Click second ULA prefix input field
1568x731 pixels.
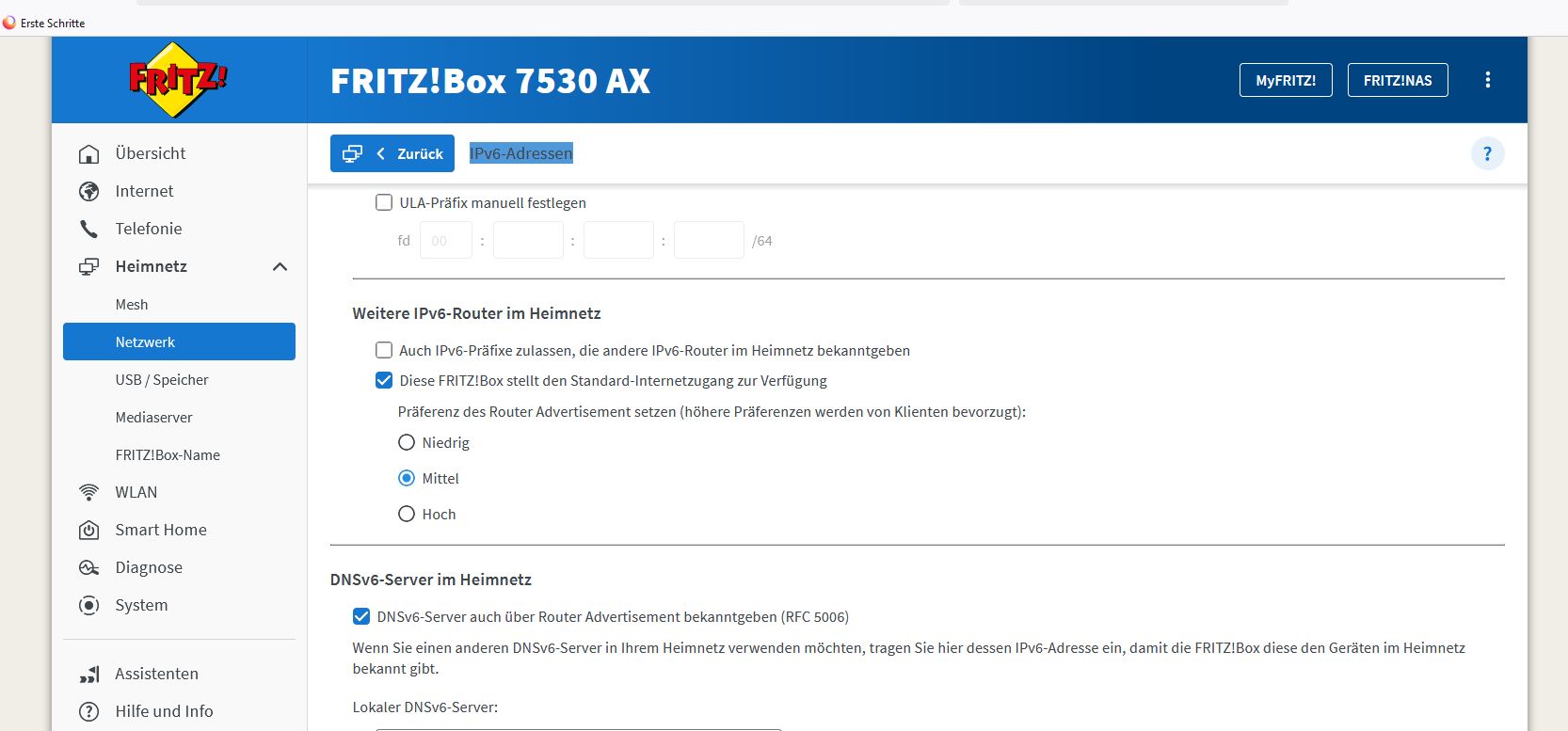click(x=528, y=240)
